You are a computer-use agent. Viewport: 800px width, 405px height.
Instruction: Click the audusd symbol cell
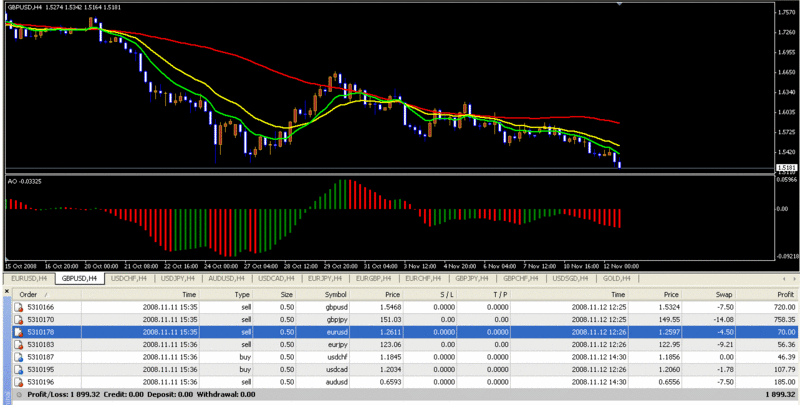coord(337,382)
